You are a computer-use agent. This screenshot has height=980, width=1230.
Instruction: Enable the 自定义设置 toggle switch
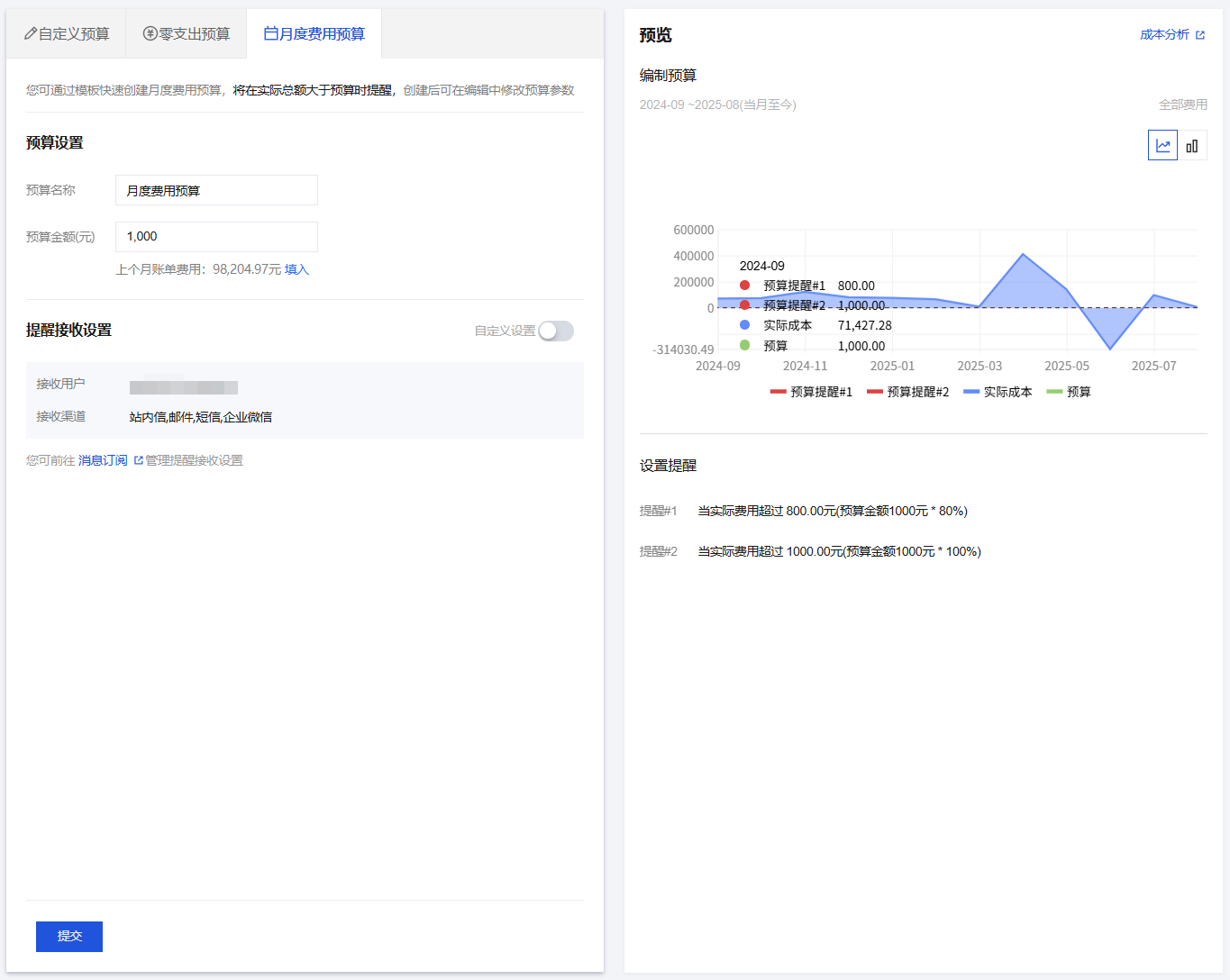pos(555,331)
